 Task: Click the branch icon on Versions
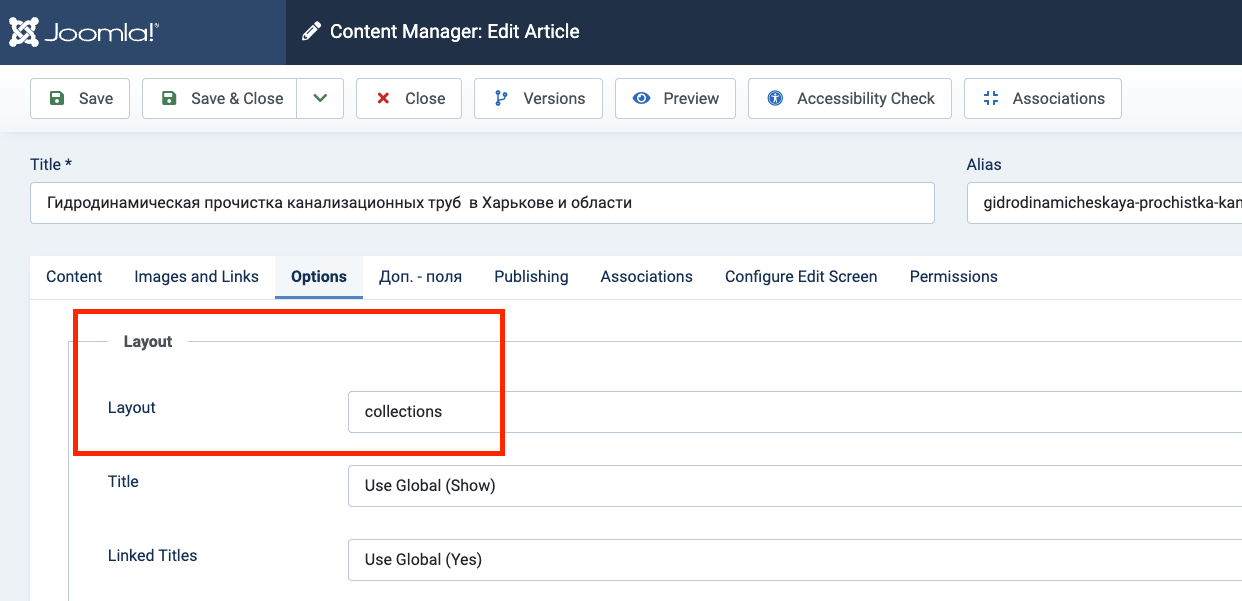[x=501, y=98]
